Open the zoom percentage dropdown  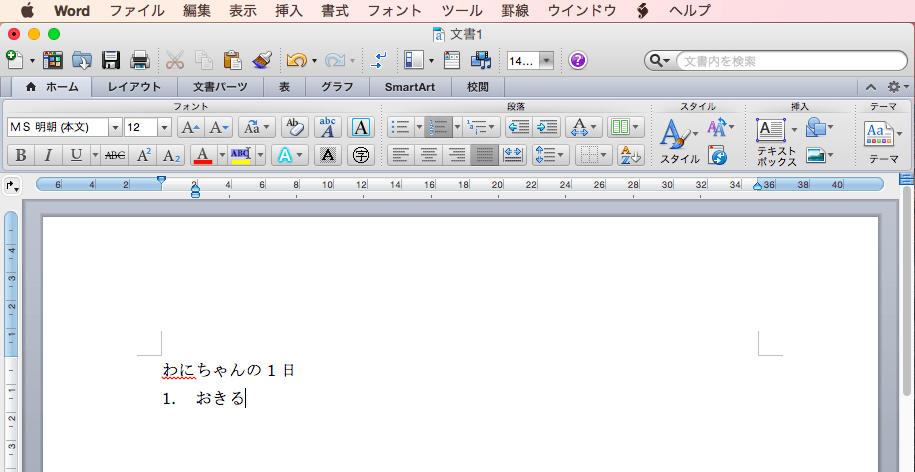tap(547, 60)
